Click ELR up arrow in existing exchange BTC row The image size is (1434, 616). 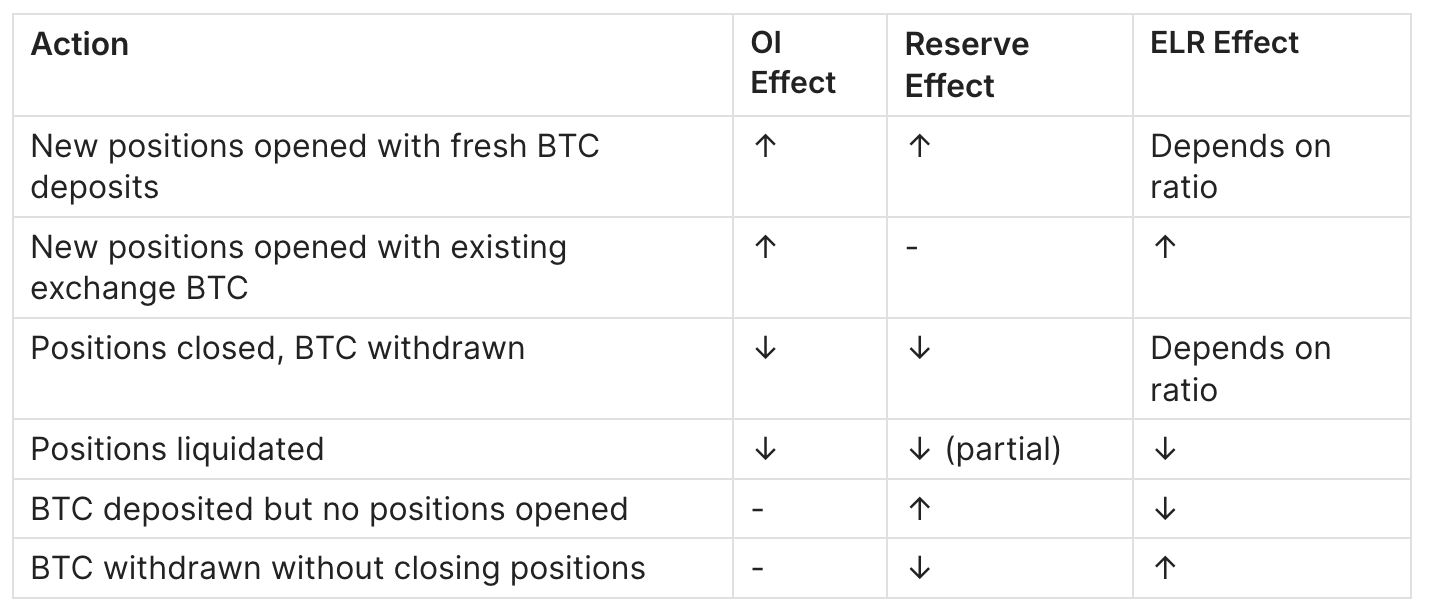tap(1164, 248)
